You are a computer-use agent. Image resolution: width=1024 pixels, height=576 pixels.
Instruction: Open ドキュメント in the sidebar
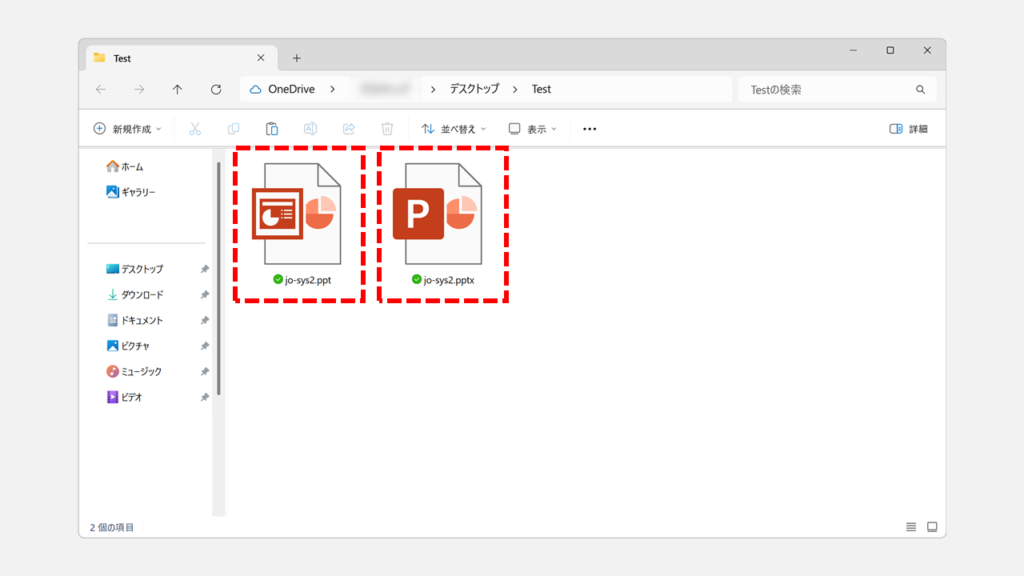click(x=135, y=320)
